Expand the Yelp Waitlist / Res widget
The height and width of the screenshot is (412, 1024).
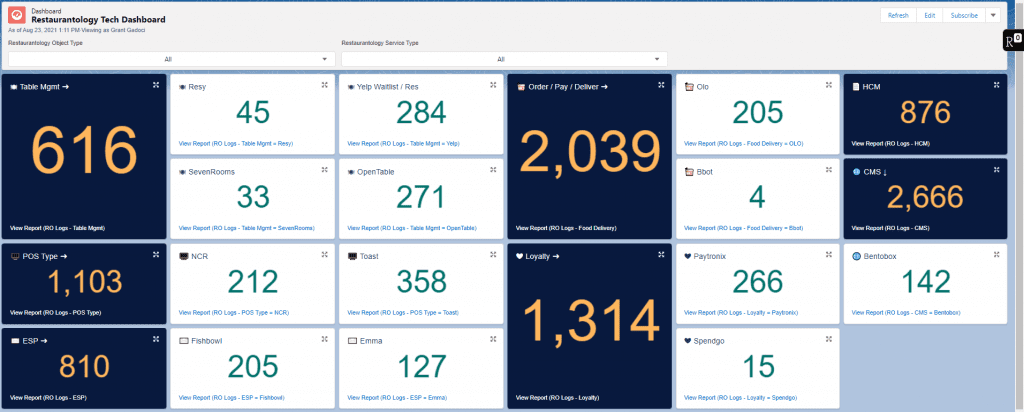pos(493,85)
